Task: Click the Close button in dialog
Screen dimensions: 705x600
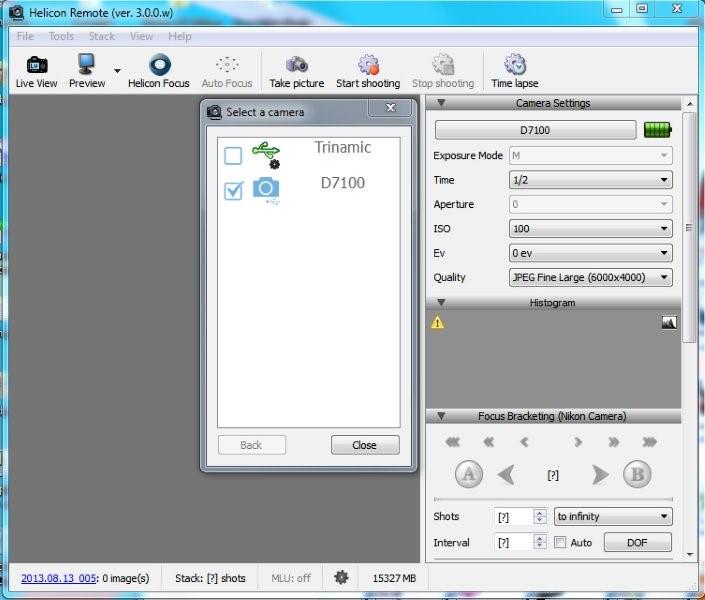Action: tap(365, 445)
